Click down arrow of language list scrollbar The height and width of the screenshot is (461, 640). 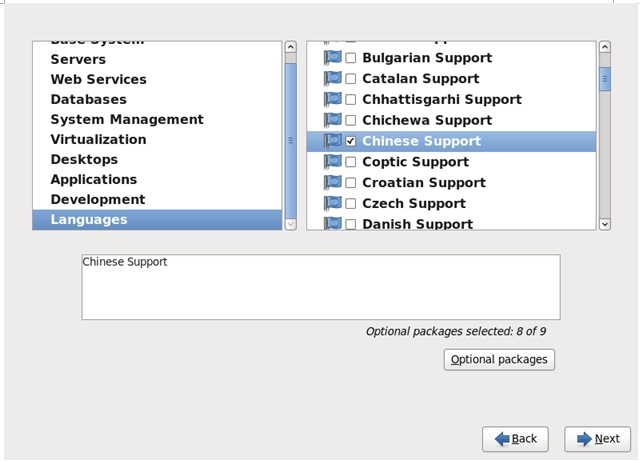click(x=605, y=224)
